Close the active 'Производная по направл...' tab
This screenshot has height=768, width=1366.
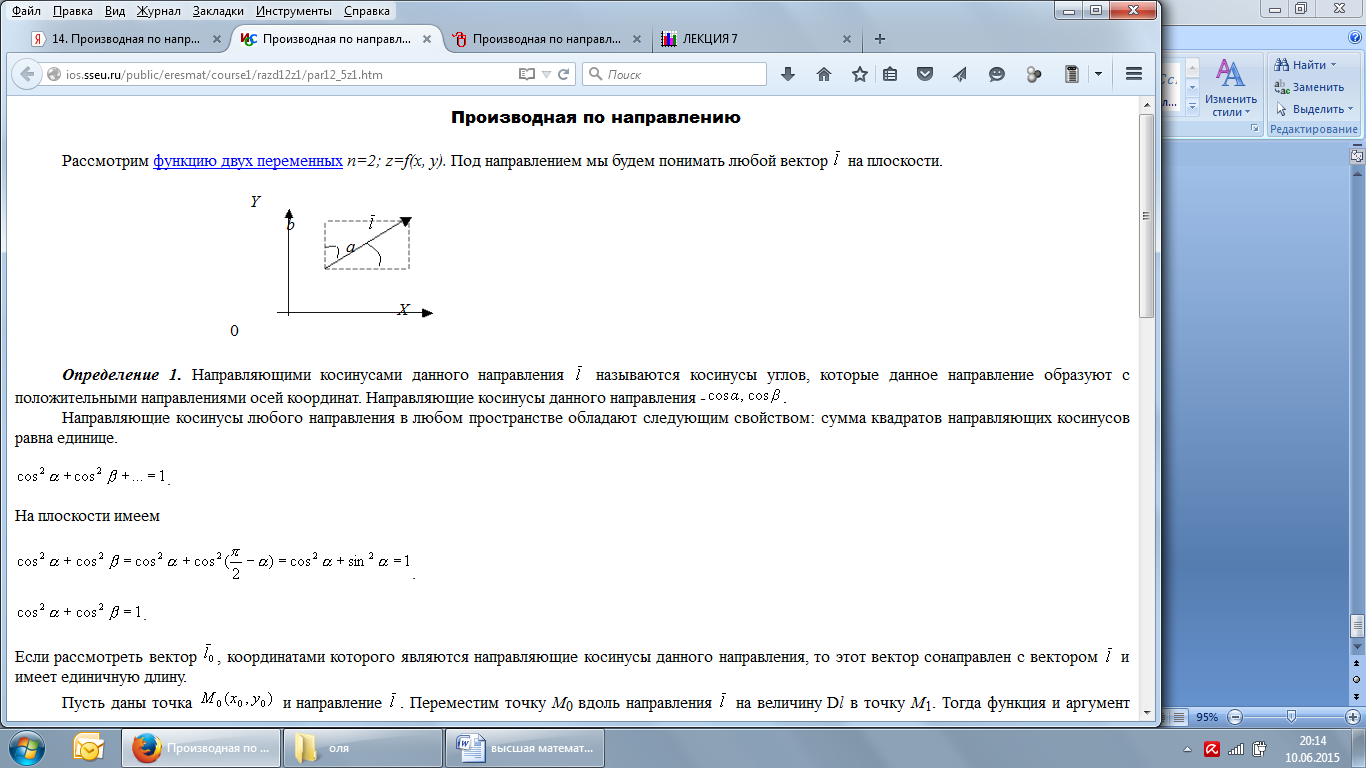tap(427, 39)
